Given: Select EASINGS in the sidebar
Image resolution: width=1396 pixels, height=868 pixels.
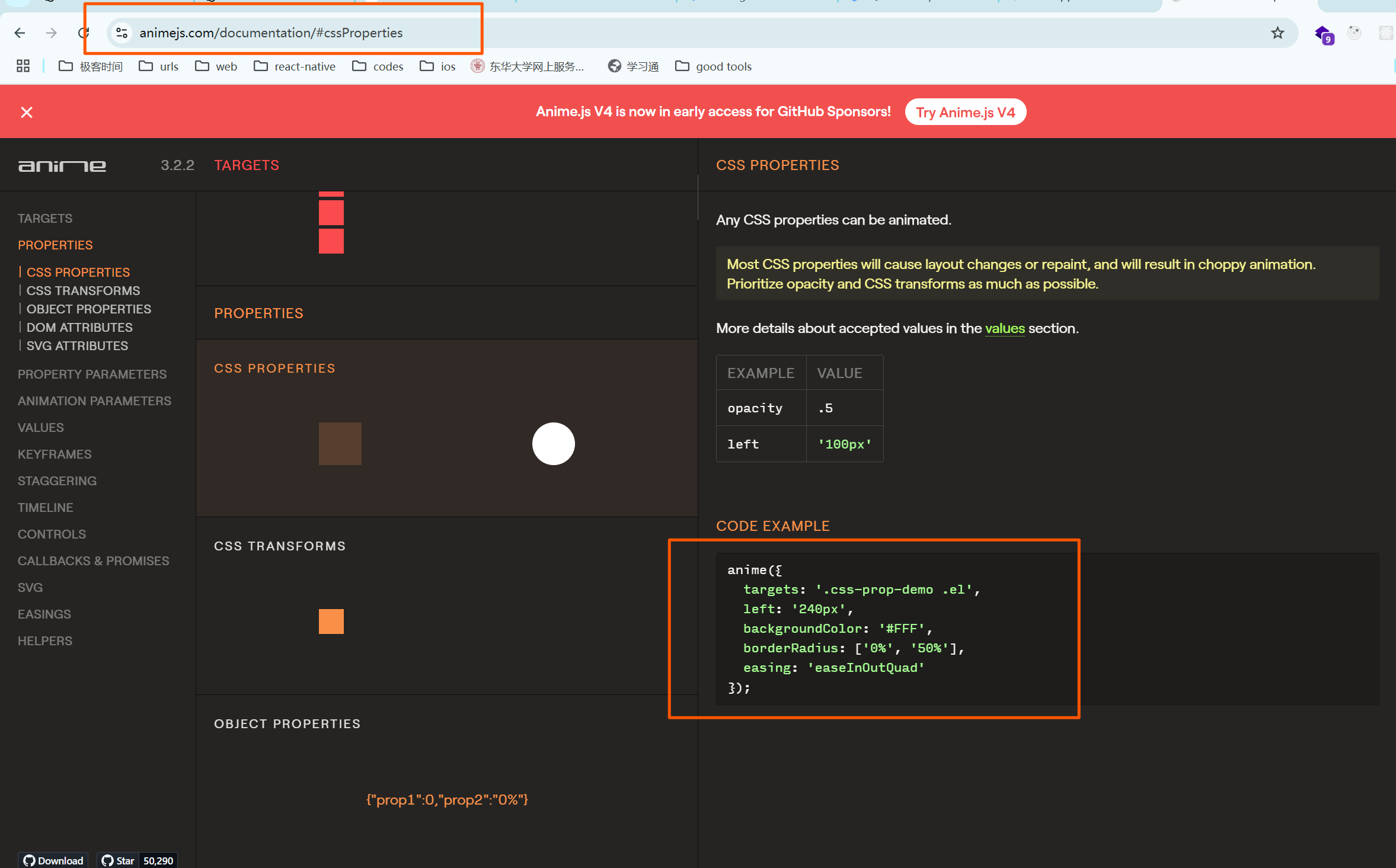Looking at the screenshot, I should coord(44,614).
